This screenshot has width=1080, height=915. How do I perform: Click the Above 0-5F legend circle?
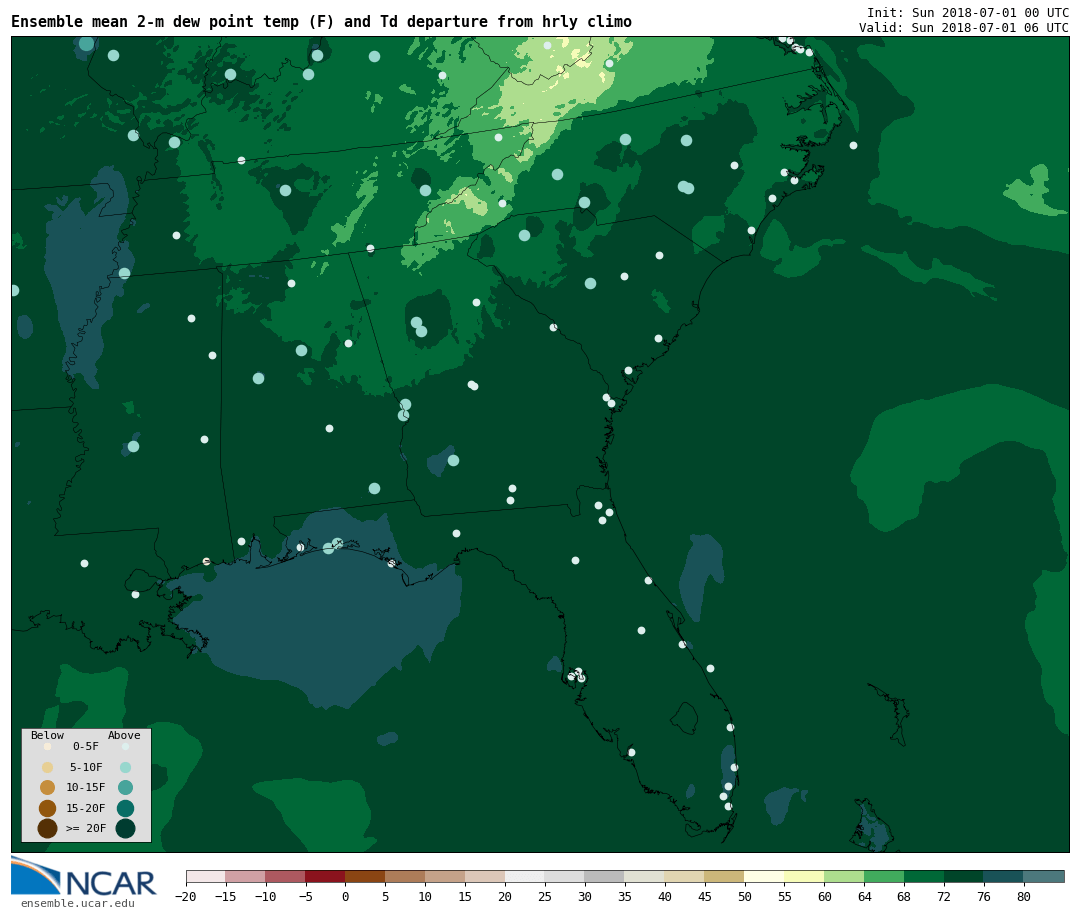(125, 746)
